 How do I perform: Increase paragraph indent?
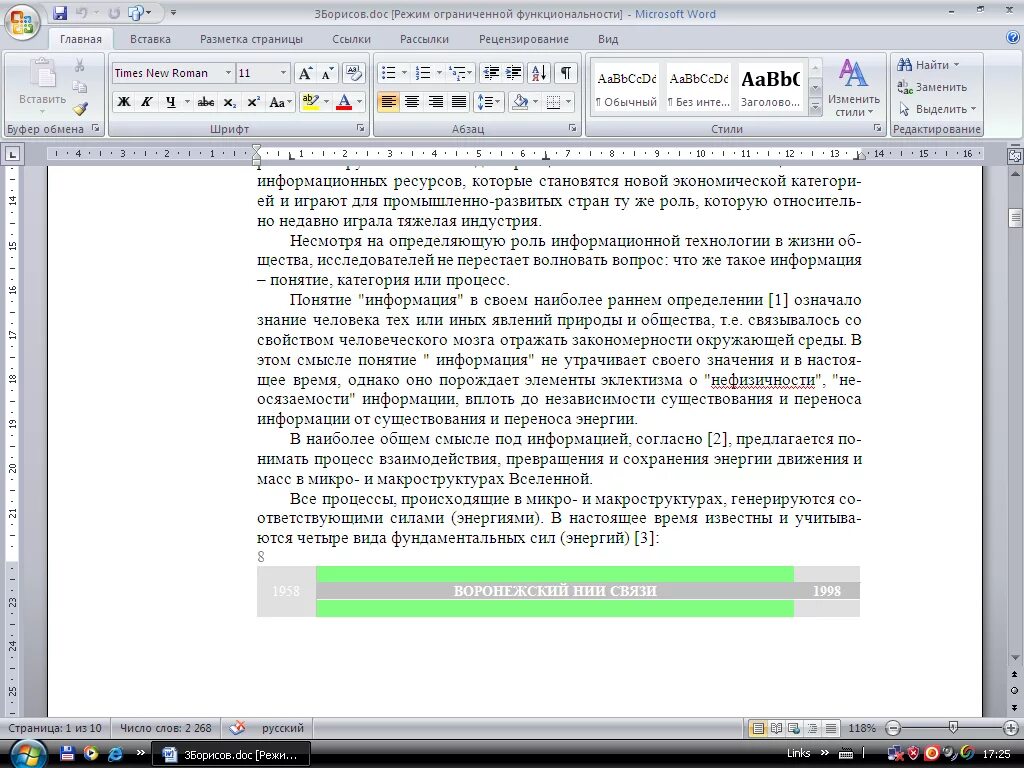pyautogui.click(x=514, y=73)
